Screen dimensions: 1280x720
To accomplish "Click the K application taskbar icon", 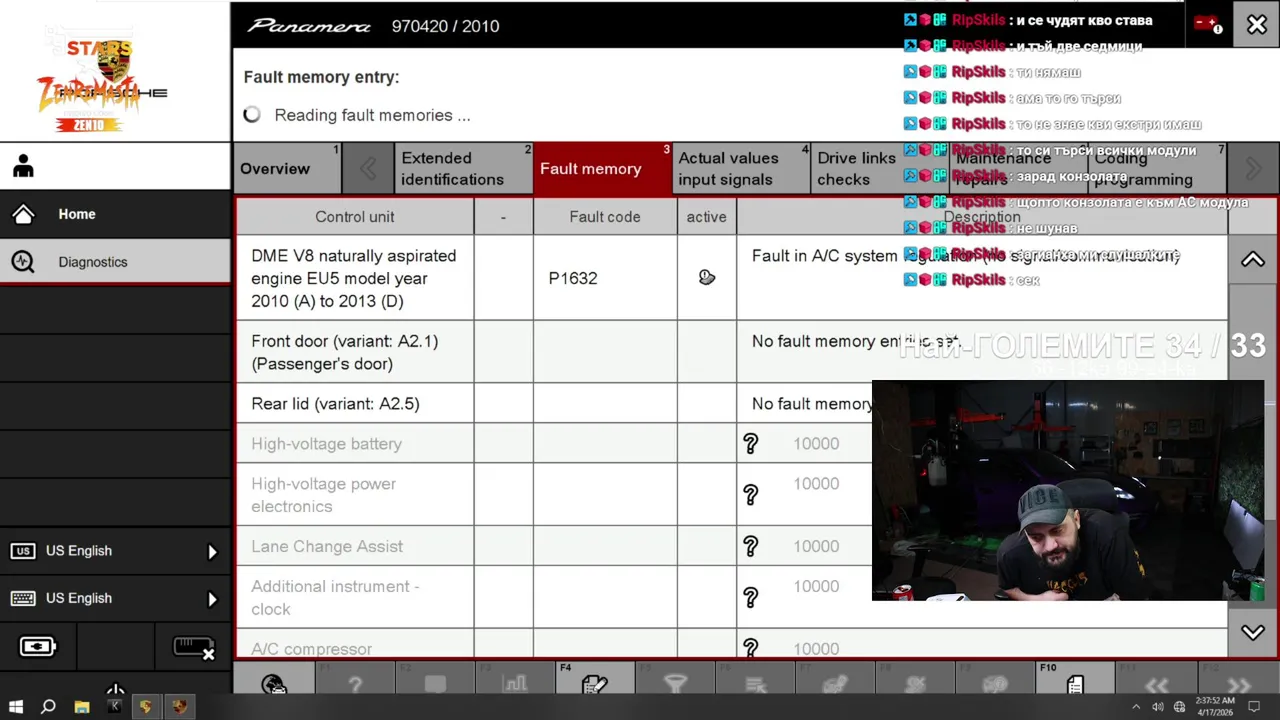I will [x=114, y=707].
